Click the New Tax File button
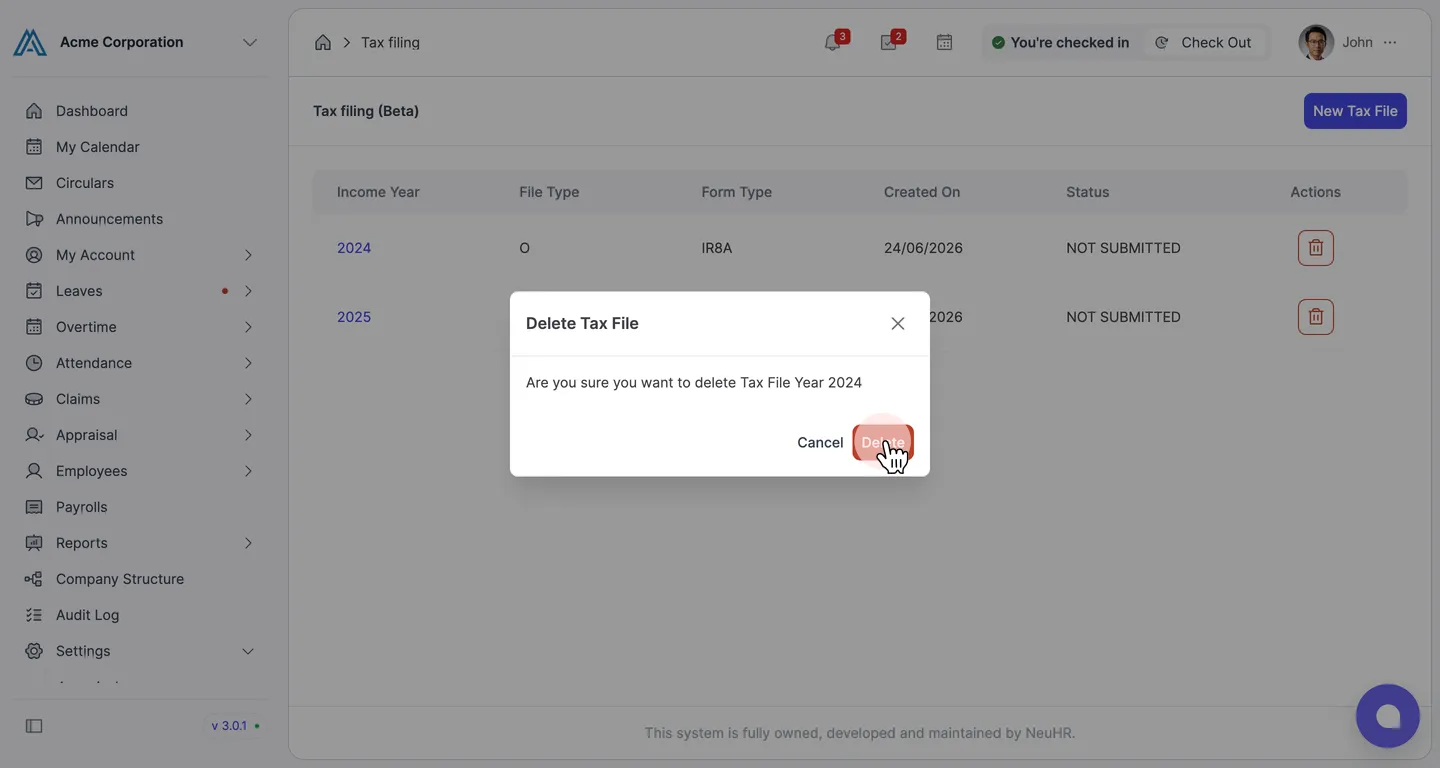The image size is (1440, 768). (x=1355, y=111)
